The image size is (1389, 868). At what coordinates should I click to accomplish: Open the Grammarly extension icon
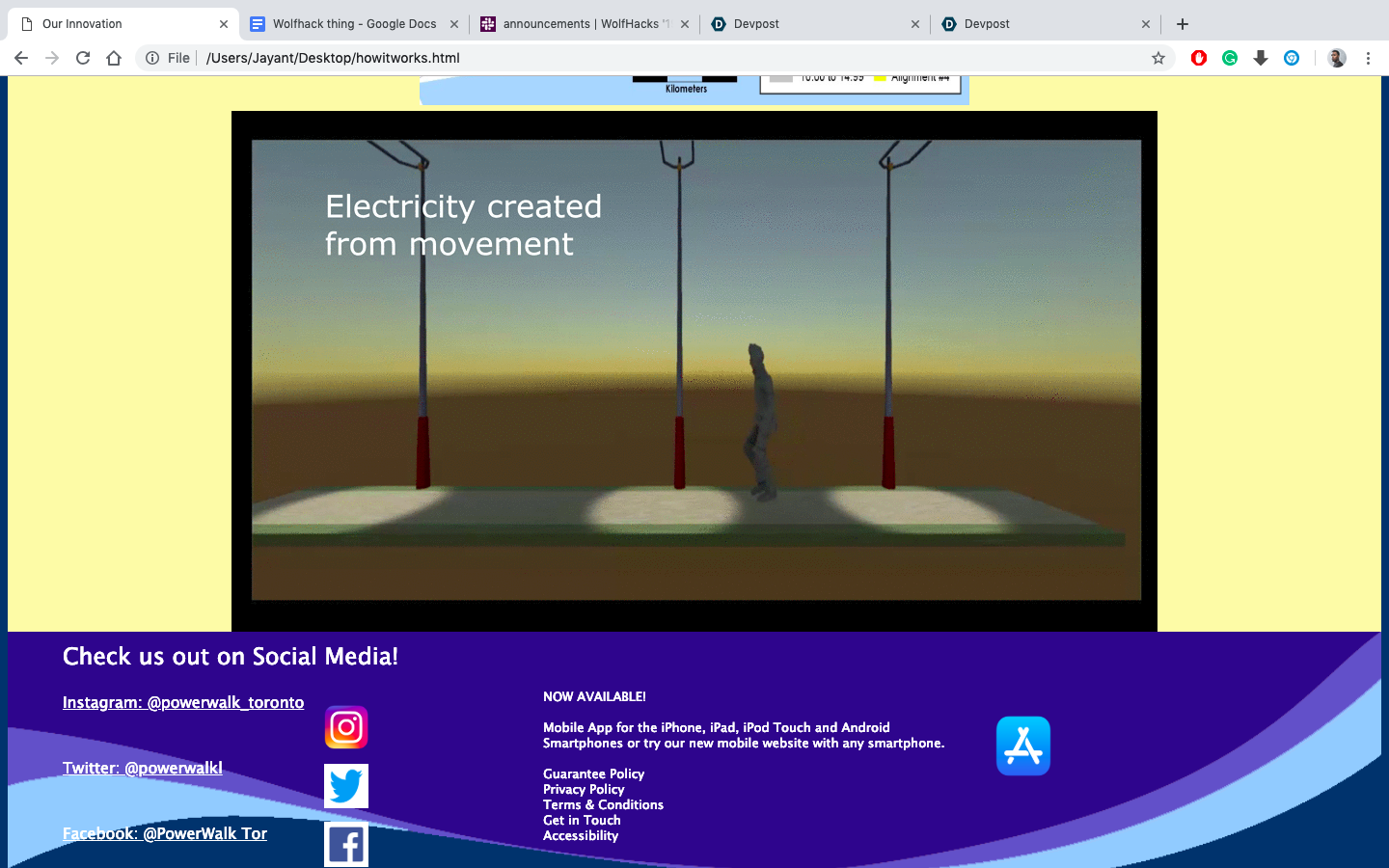pos(1230,58)
